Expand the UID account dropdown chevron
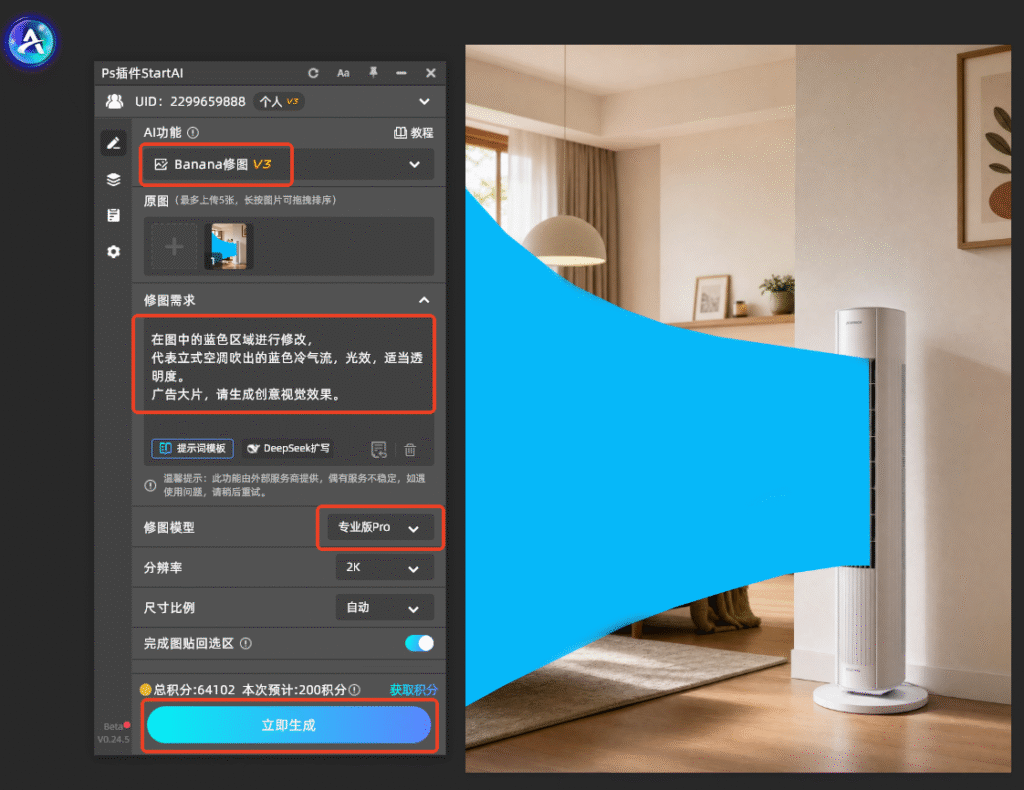 (x=424, y=101)
